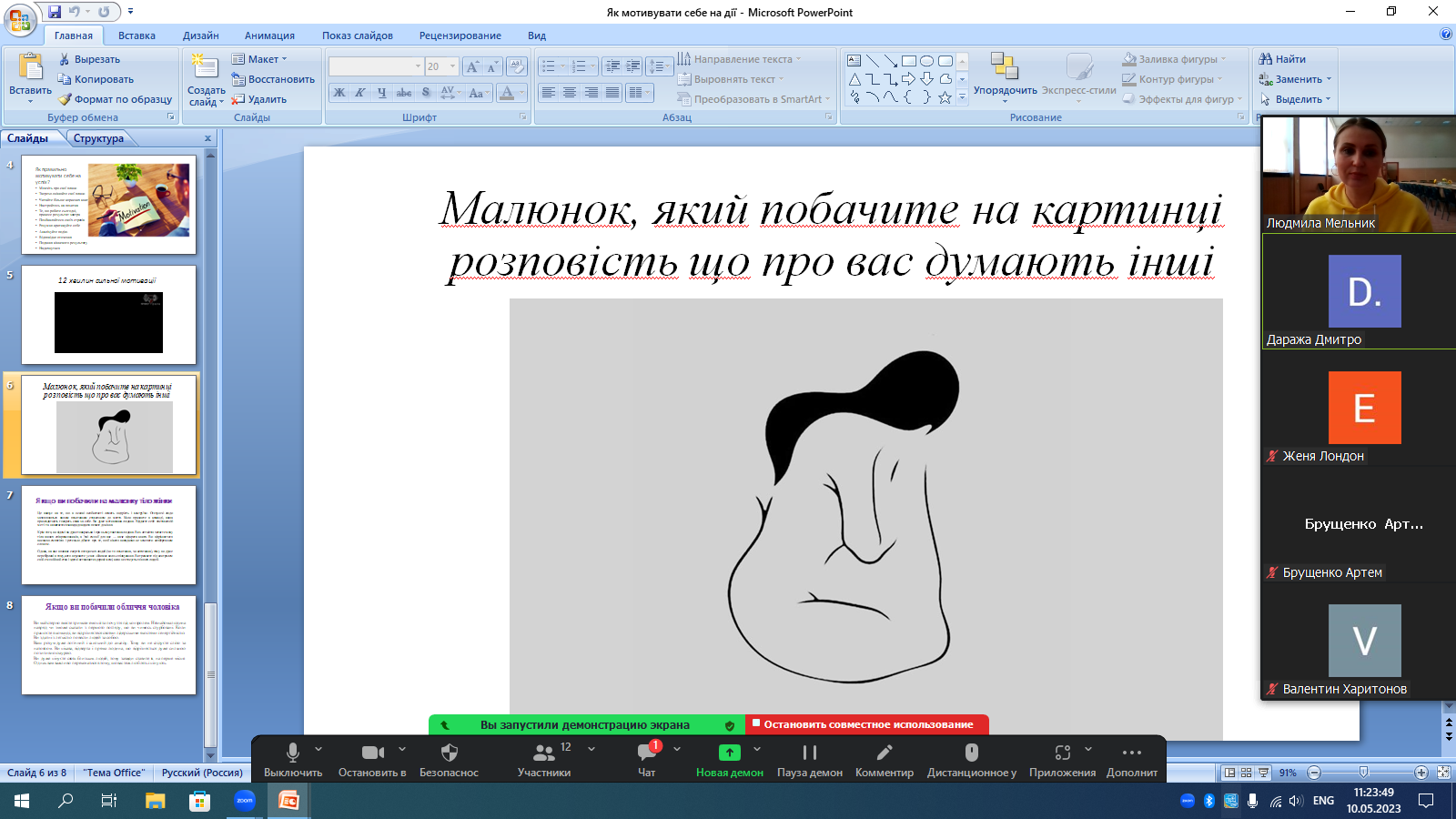Open the Выделить select dropdown
The height and width of the screenshot is (819, 1456).
(x=1295, y=99)
